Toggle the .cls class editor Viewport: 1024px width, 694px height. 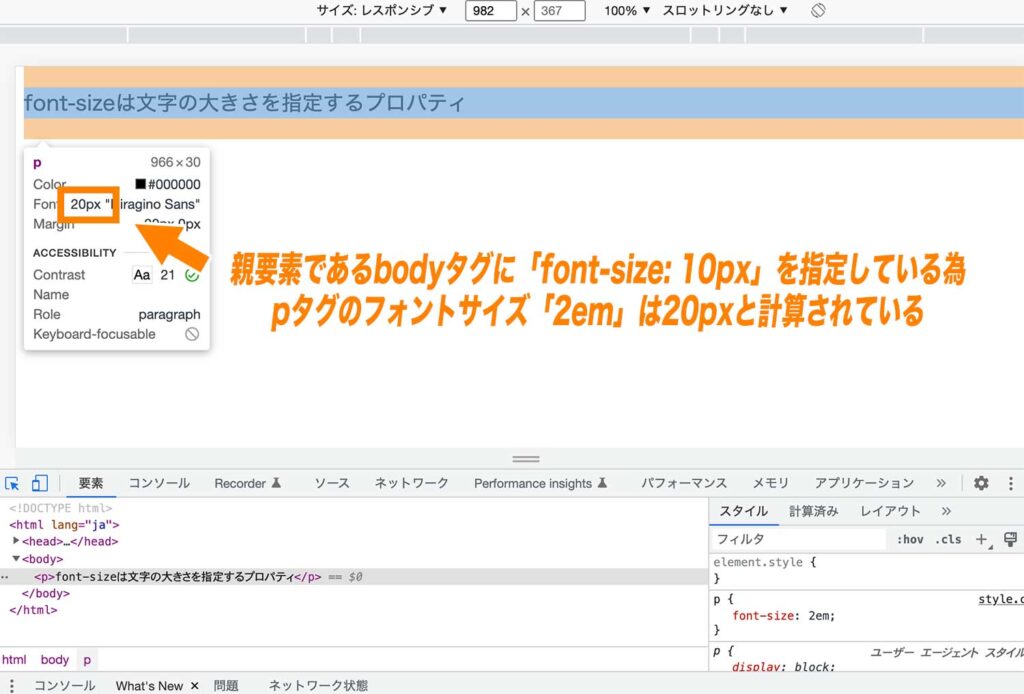[x=947, y=539]
